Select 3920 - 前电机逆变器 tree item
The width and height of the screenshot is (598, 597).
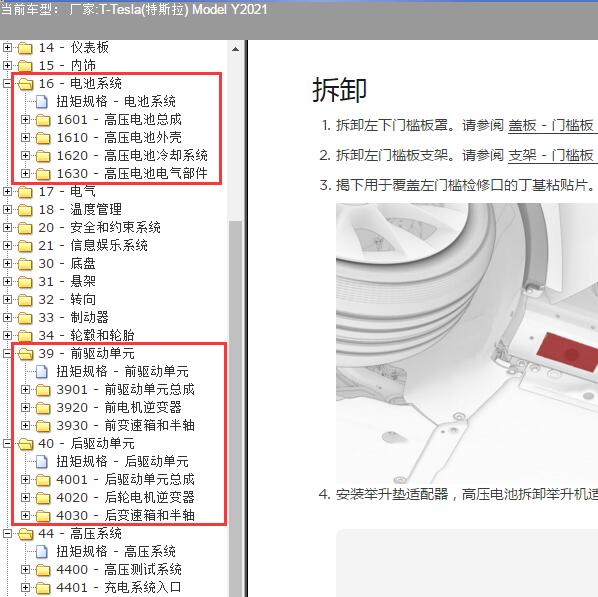[119, 408]
